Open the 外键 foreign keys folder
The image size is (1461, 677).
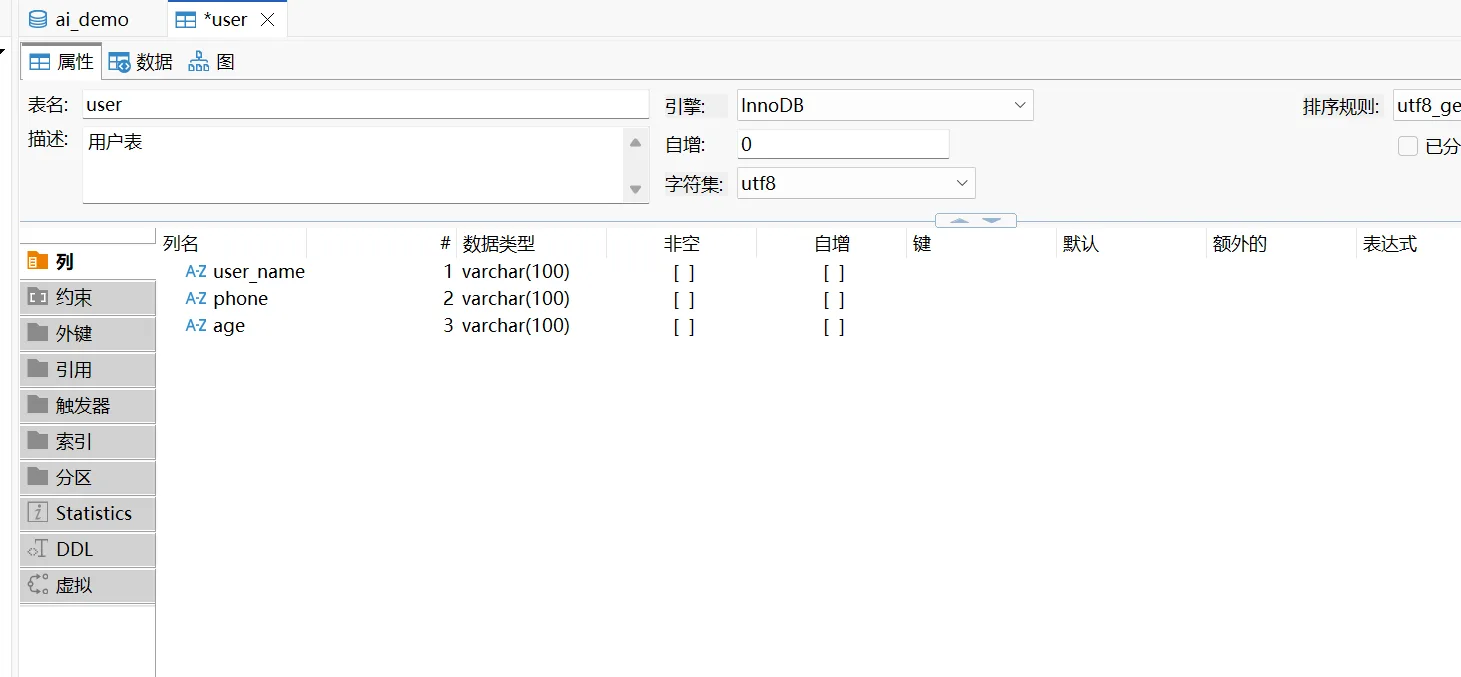[x=88, y=333]
